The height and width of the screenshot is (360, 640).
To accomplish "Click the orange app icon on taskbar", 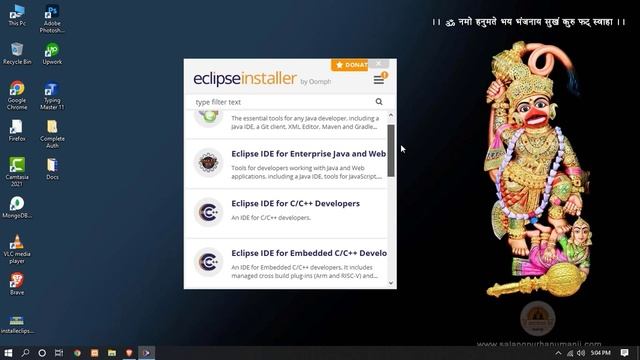I will (94, 353).
